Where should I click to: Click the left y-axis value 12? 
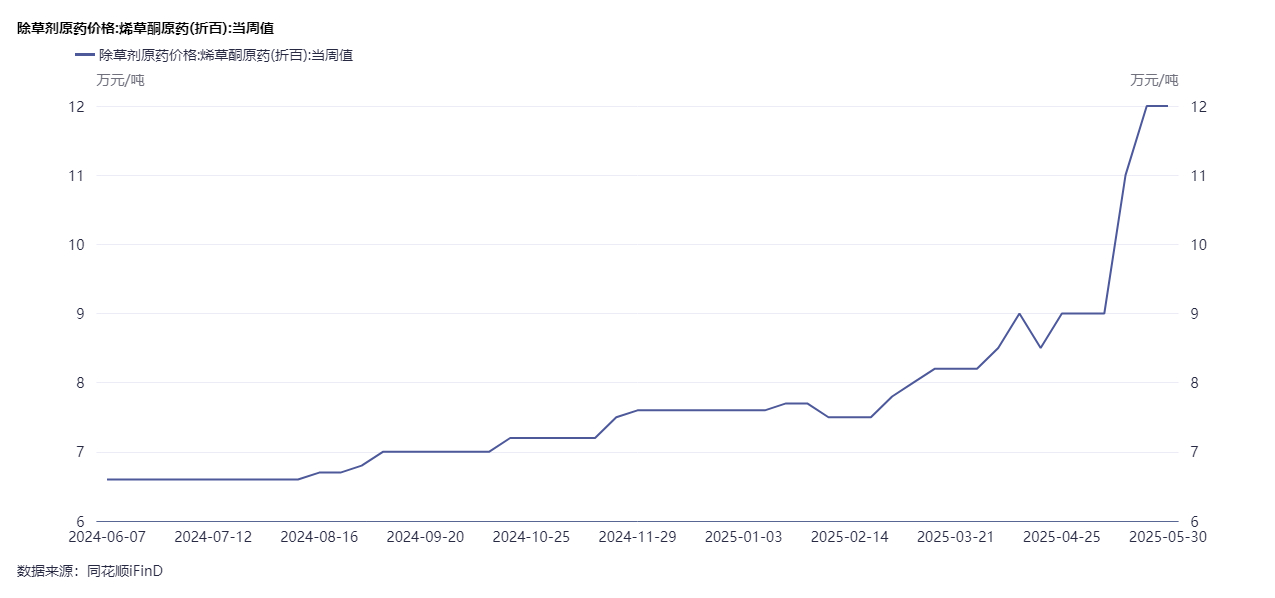click(x=76, y=107)
